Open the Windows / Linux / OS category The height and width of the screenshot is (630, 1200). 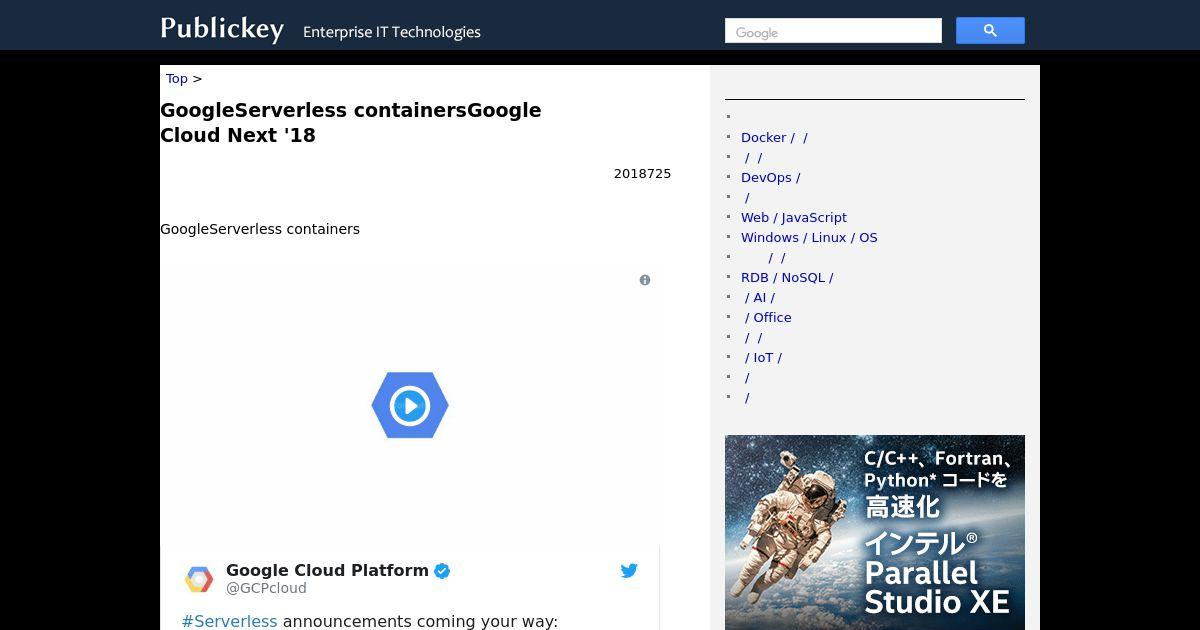[x=809, y=237]
